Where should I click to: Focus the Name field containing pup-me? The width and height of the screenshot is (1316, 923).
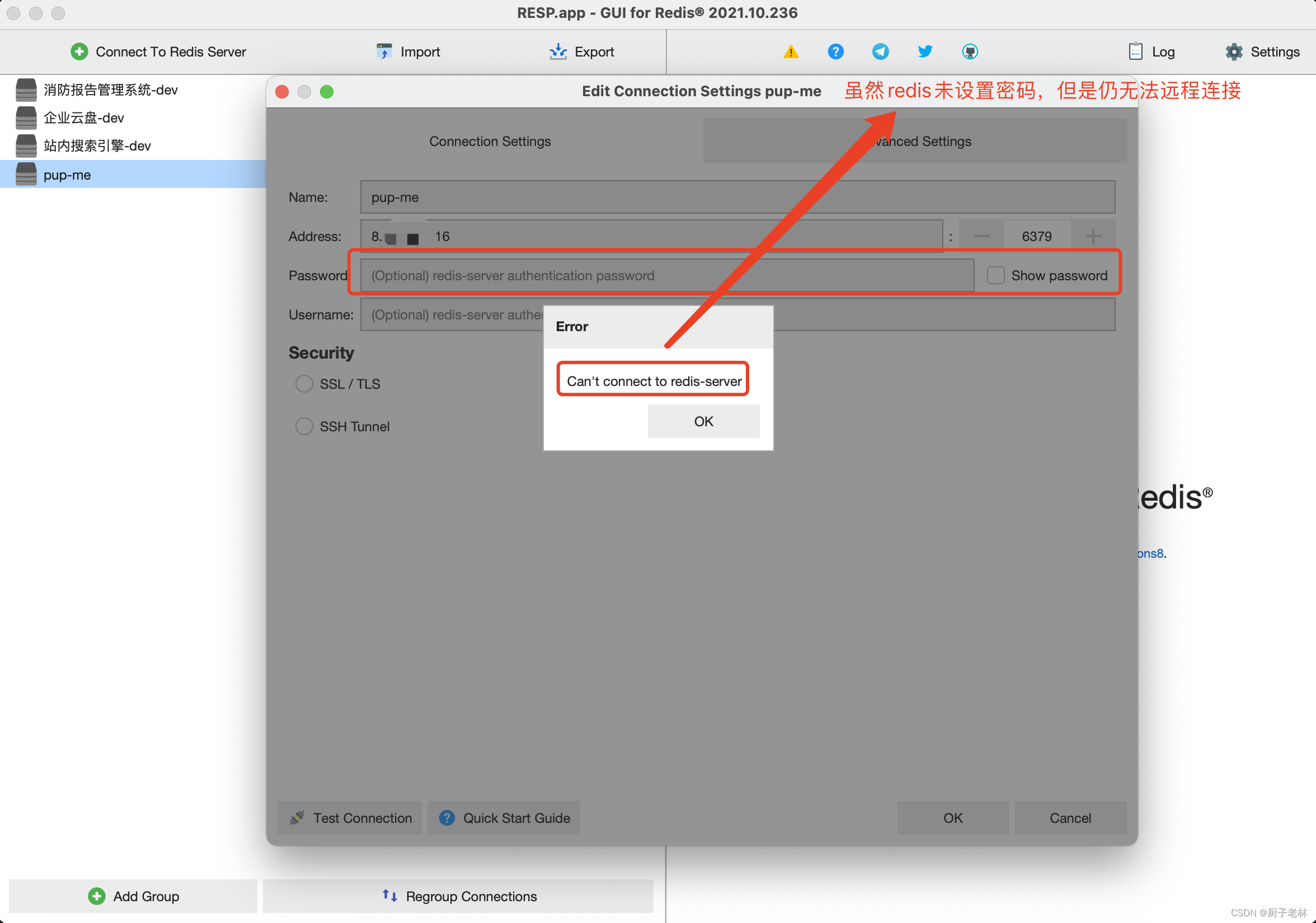737,197
